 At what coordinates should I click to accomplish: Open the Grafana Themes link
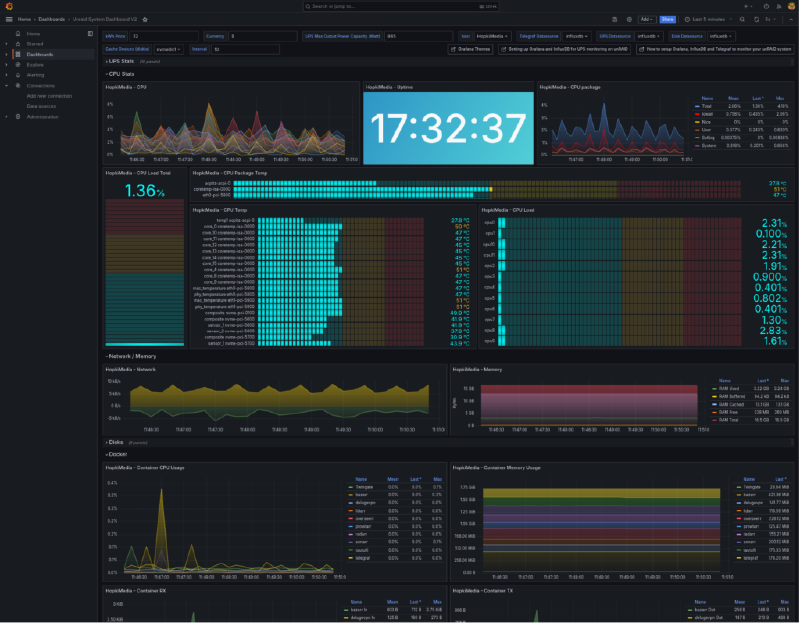coord(472,48)
